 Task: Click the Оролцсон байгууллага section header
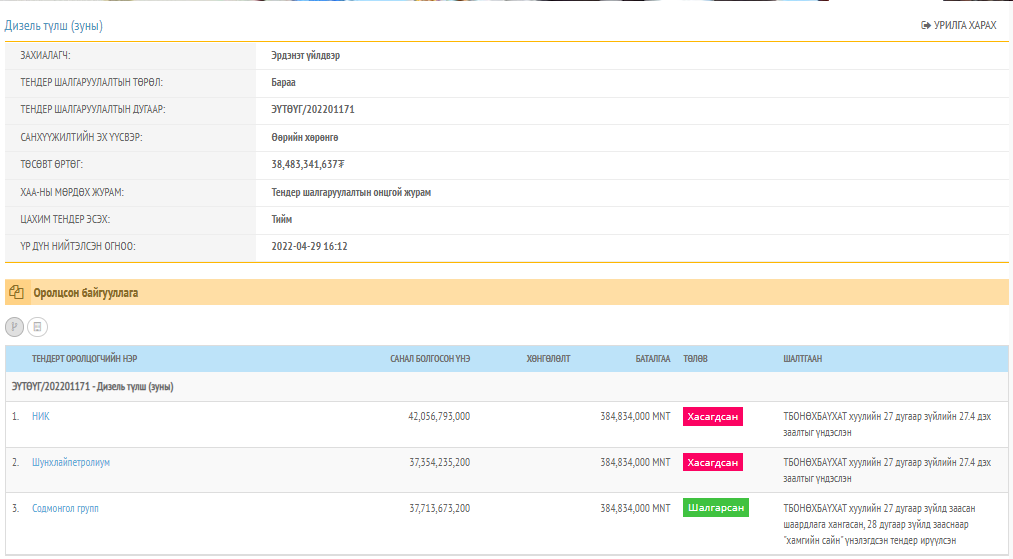[85, 293]
